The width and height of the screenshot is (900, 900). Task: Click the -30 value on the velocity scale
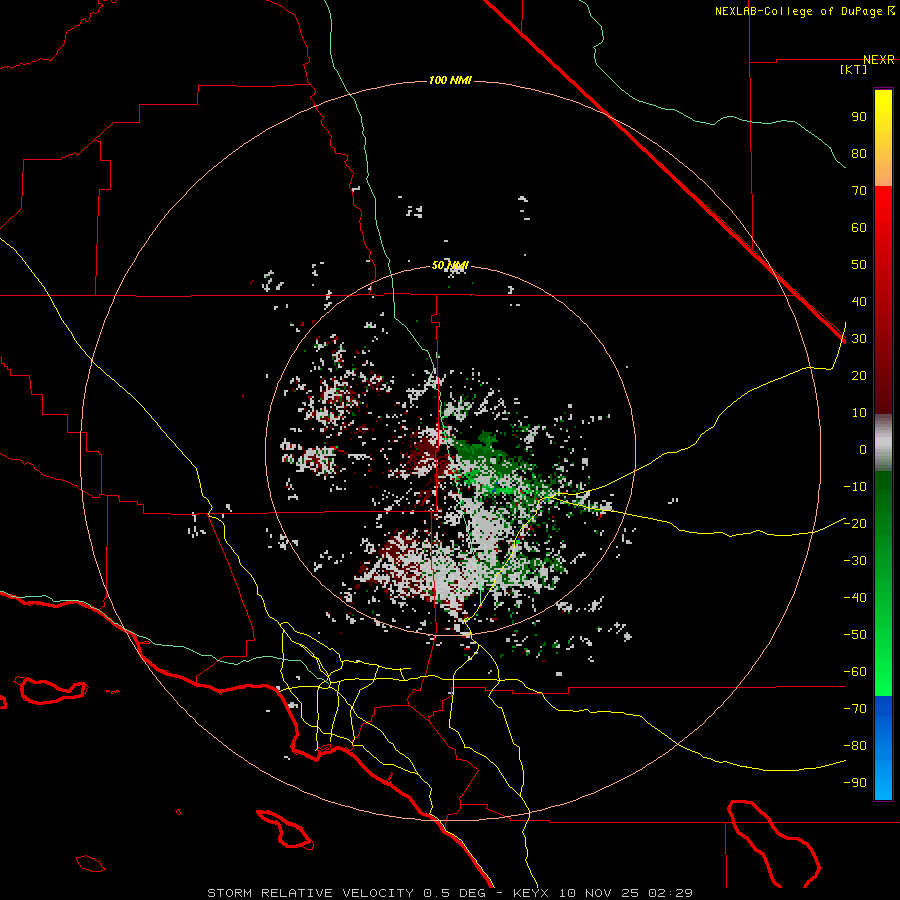click(855, 561)
